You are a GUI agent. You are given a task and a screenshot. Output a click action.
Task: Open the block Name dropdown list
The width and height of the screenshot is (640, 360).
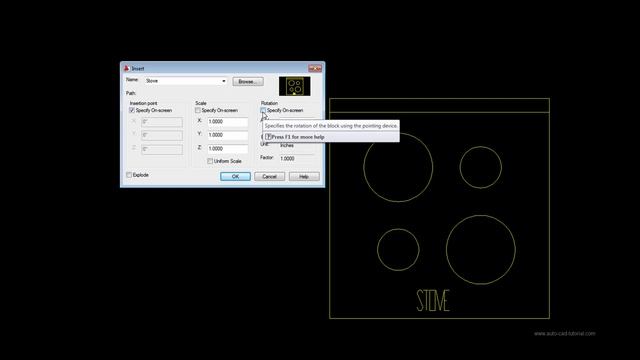coord(224,81)
